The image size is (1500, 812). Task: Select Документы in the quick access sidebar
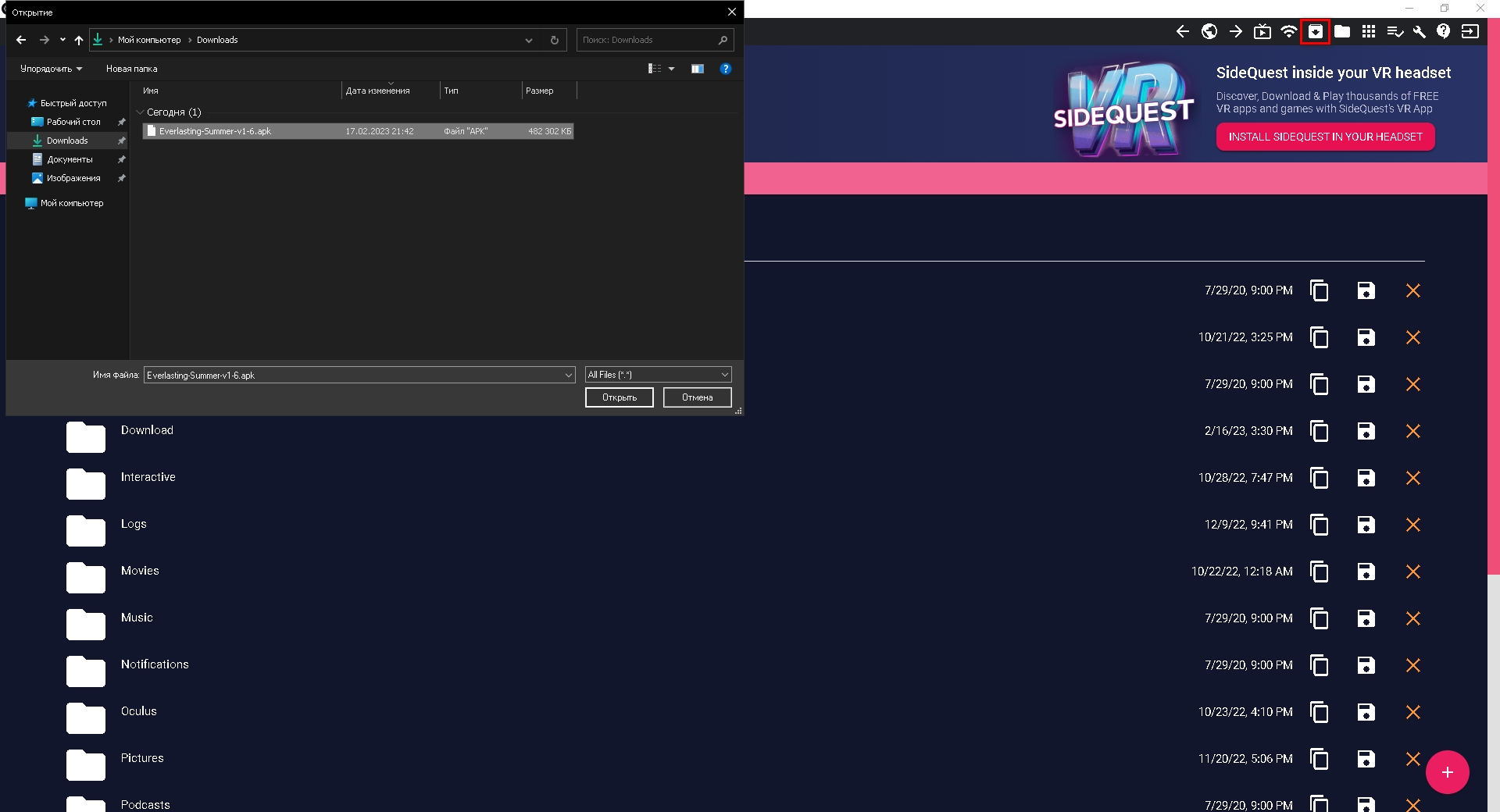click(70, 159)
